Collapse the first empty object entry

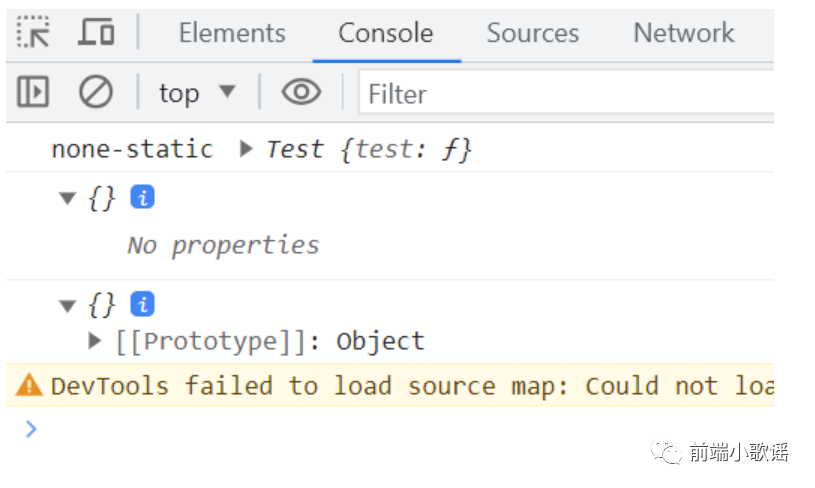68,198
